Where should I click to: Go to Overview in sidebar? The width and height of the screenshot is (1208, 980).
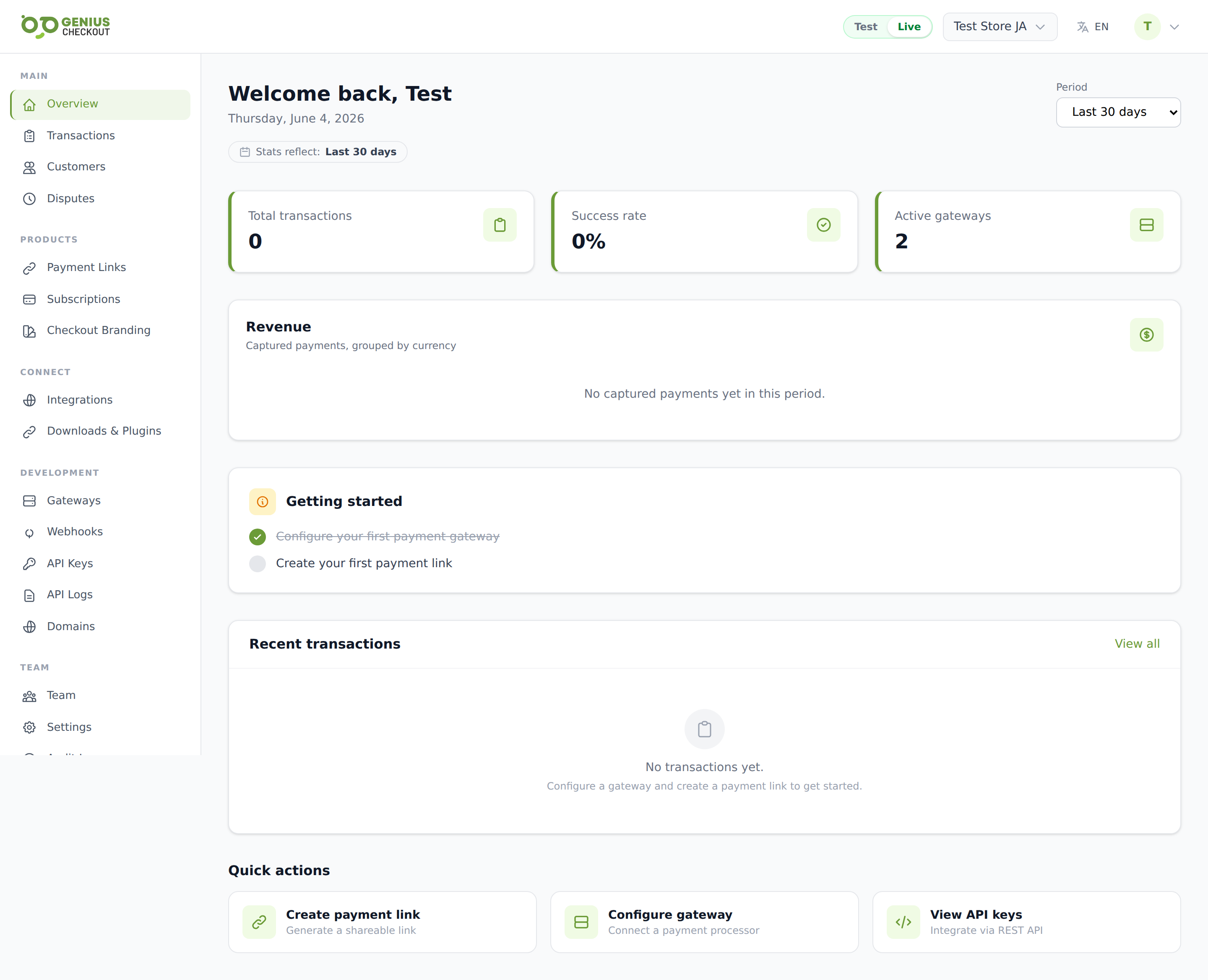tap(101, 104)
